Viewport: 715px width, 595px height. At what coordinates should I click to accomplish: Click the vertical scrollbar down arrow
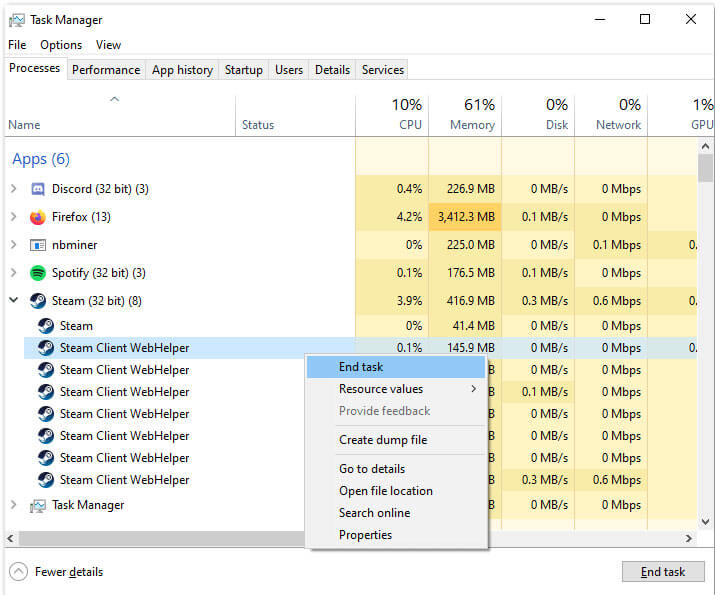point(706,522)
